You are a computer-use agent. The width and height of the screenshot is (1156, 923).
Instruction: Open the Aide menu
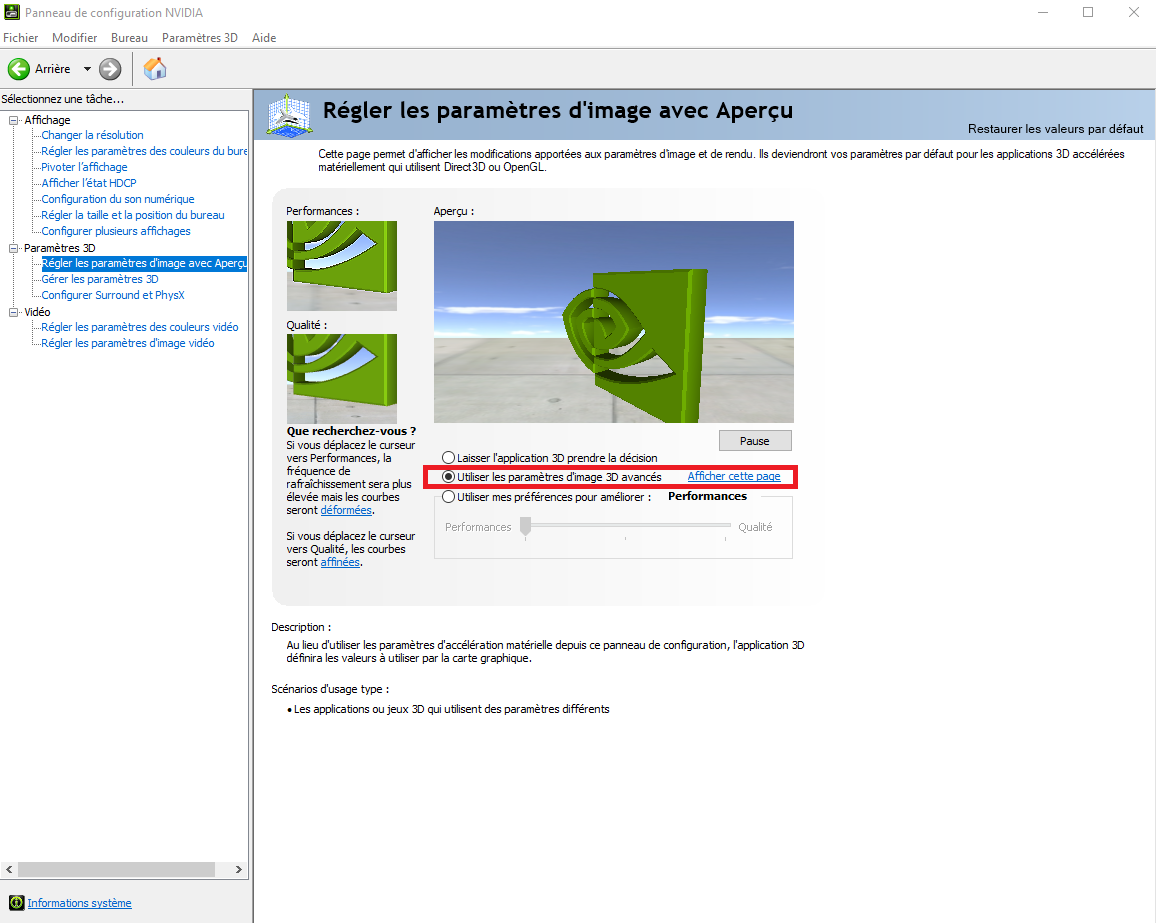click(264, 38)
